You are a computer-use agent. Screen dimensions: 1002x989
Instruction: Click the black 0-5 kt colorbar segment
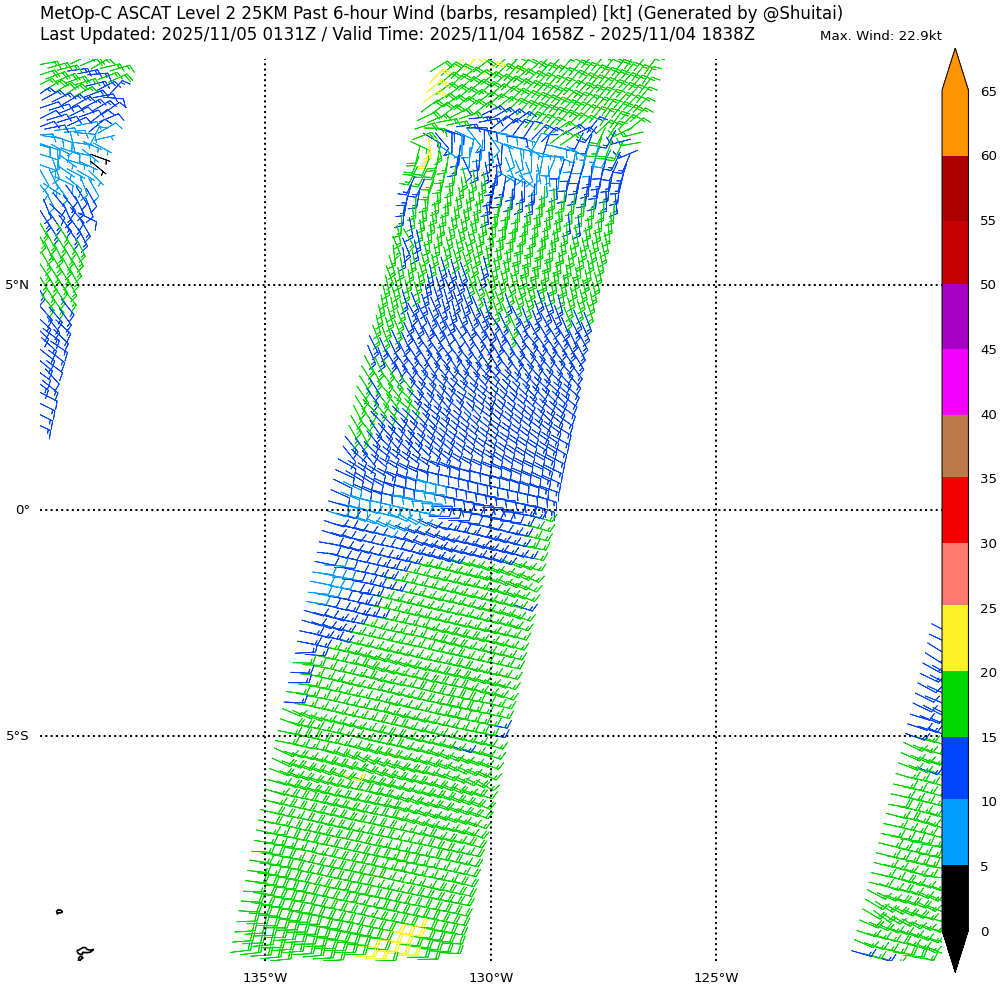[x=954, y=897]
